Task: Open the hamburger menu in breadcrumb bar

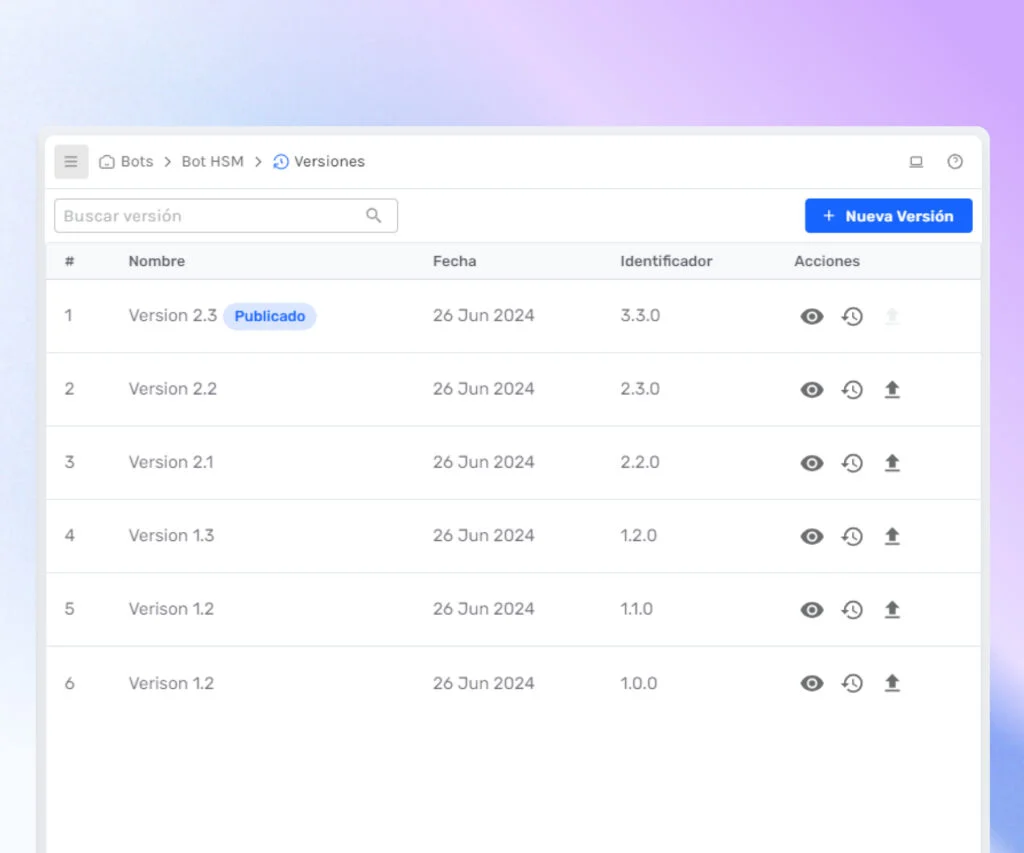Action: click(x=71, y=162)
